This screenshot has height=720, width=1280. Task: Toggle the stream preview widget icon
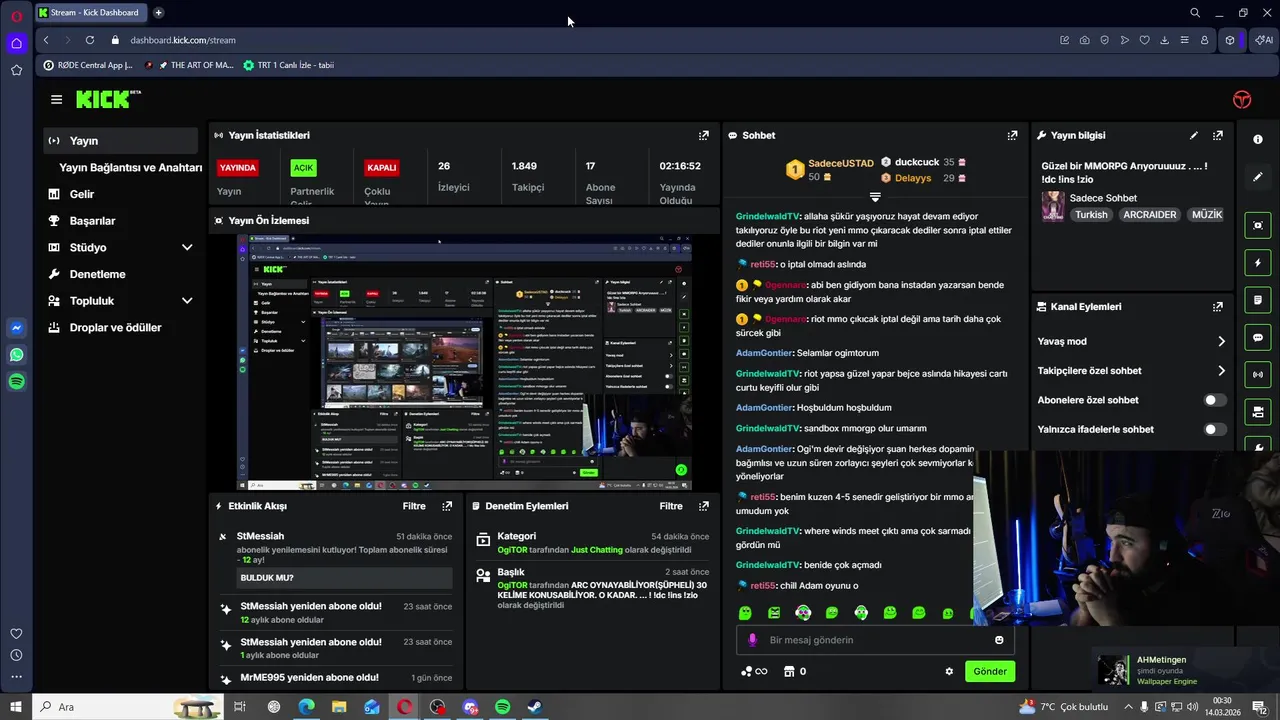pos(1258,226)
